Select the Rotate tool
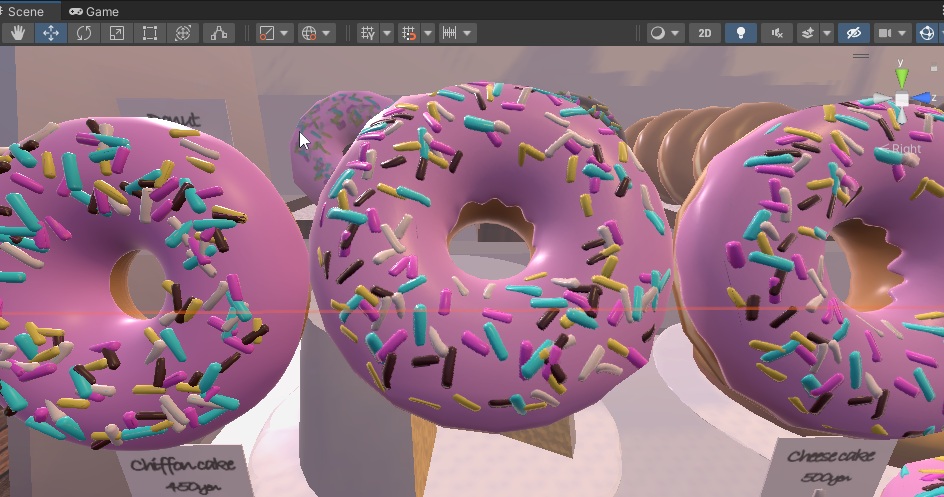 coord(84,33)
